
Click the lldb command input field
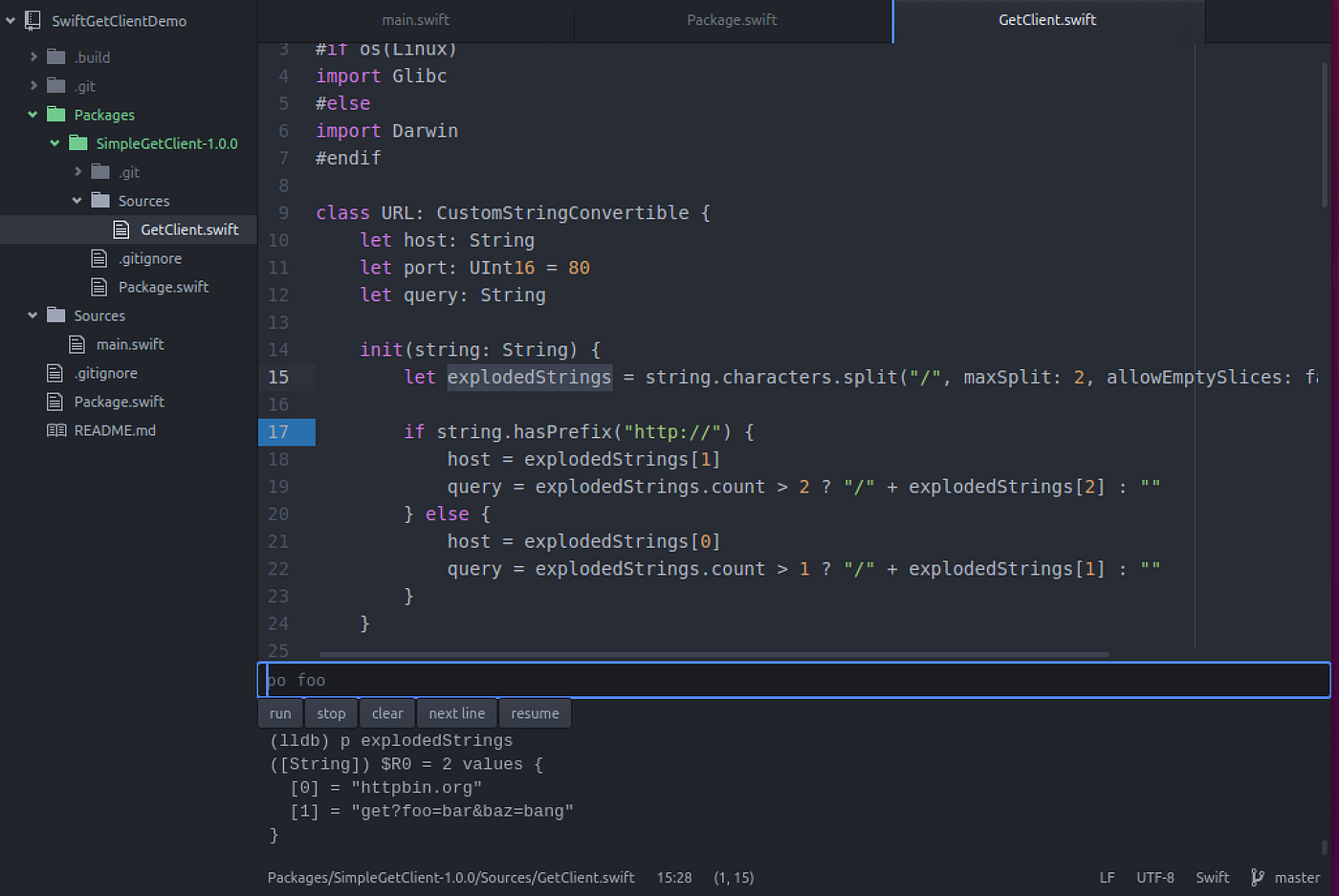pos(794,679)
